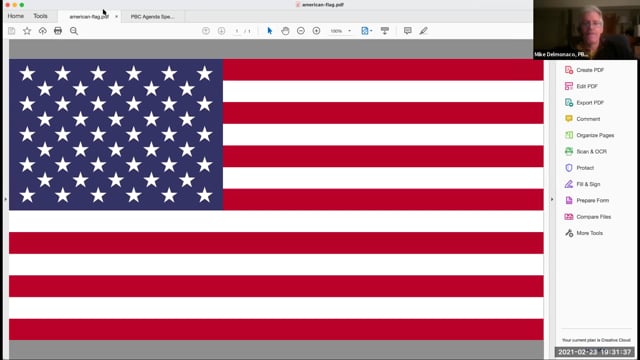This screenshot has height=360, width=640.
Task: Go to the previous page arrow
Action: (206, 31)
